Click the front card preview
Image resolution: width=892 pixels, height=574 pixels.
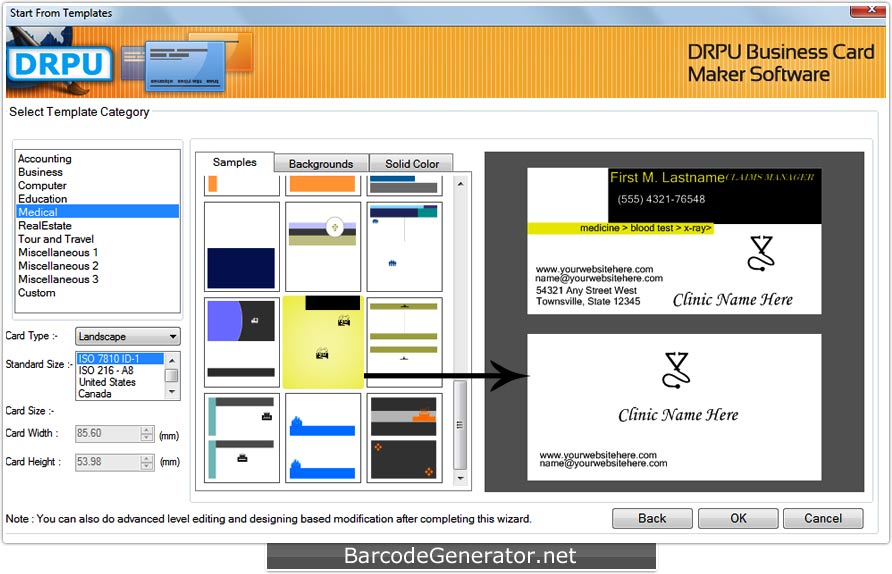(674, 241)
